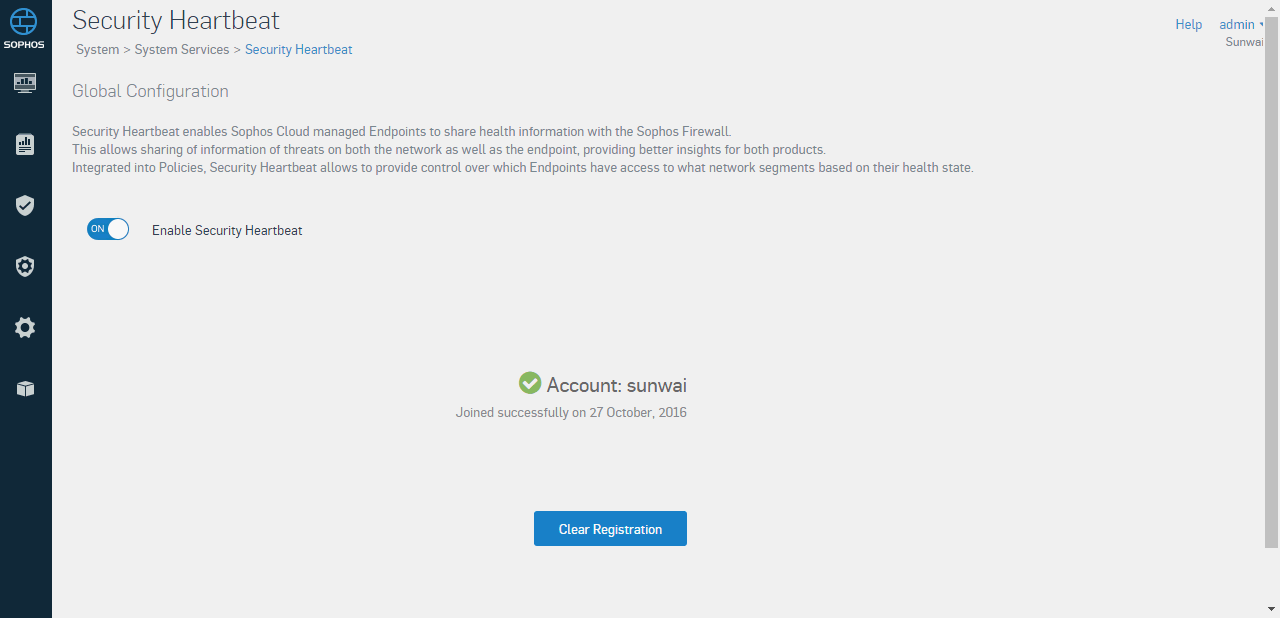Open the protection badge sidebar icon
This screenshot has width=1280, height=618.
pos(25,267)
